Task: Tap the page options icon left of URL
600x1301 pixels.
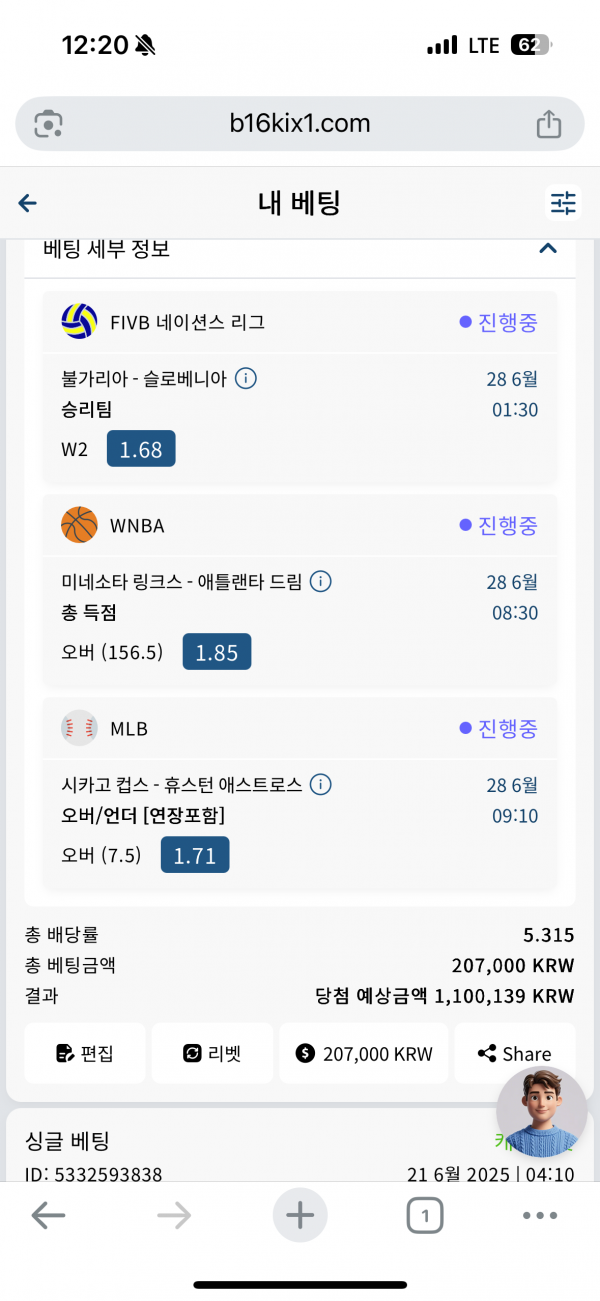Action: click(49, 124)
